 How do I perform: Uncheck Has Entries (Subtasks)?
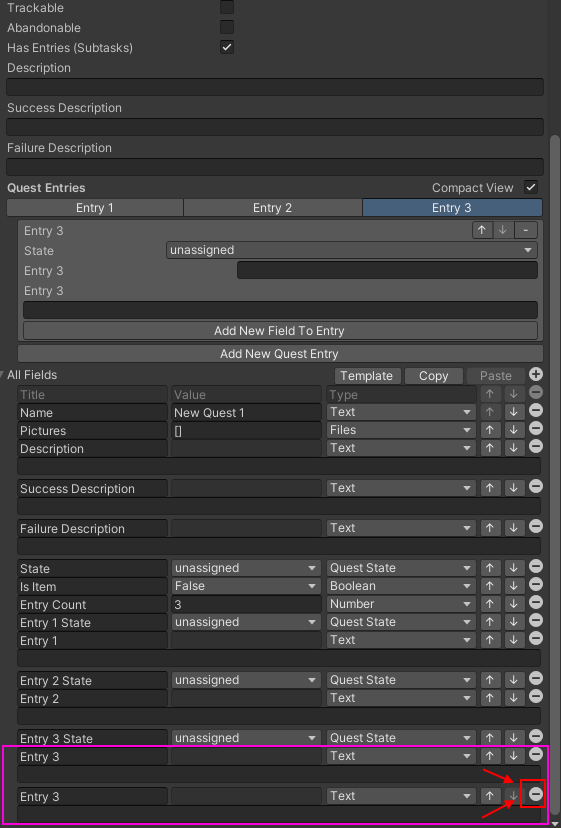coord(227,47)
